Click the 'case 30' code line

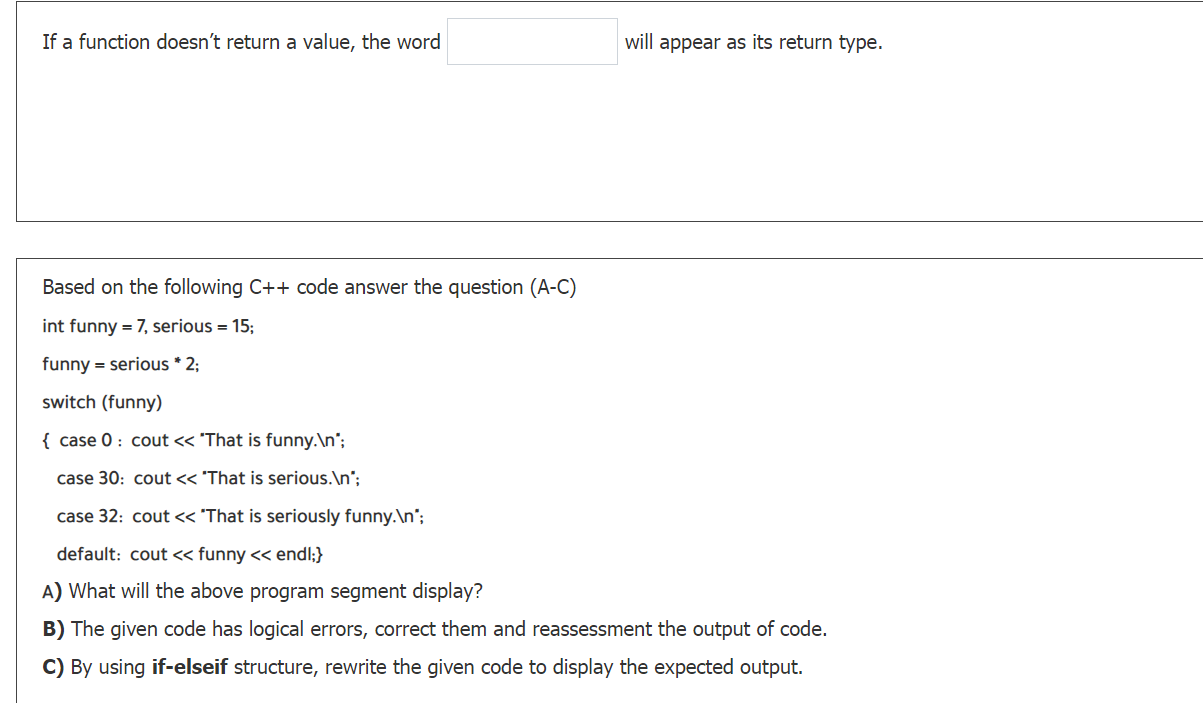click(208, 478)
